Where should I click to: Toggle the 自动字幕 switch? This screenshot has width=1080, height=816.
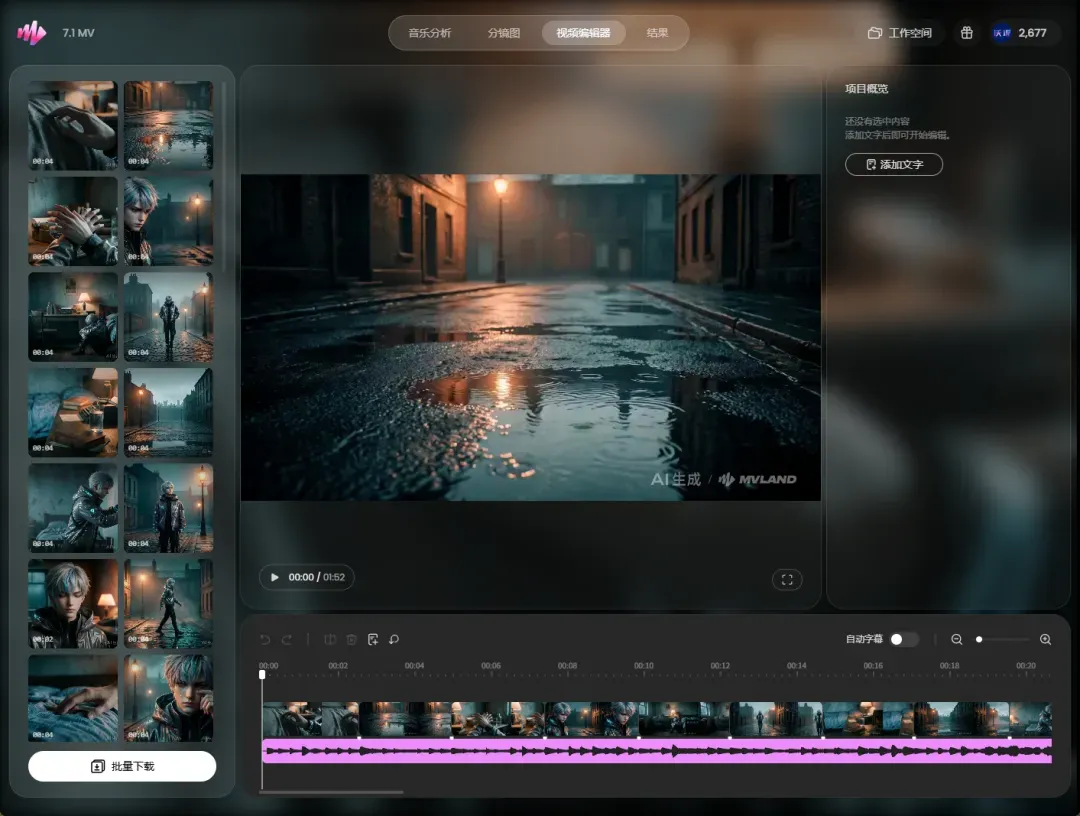(x=903, y=639)
